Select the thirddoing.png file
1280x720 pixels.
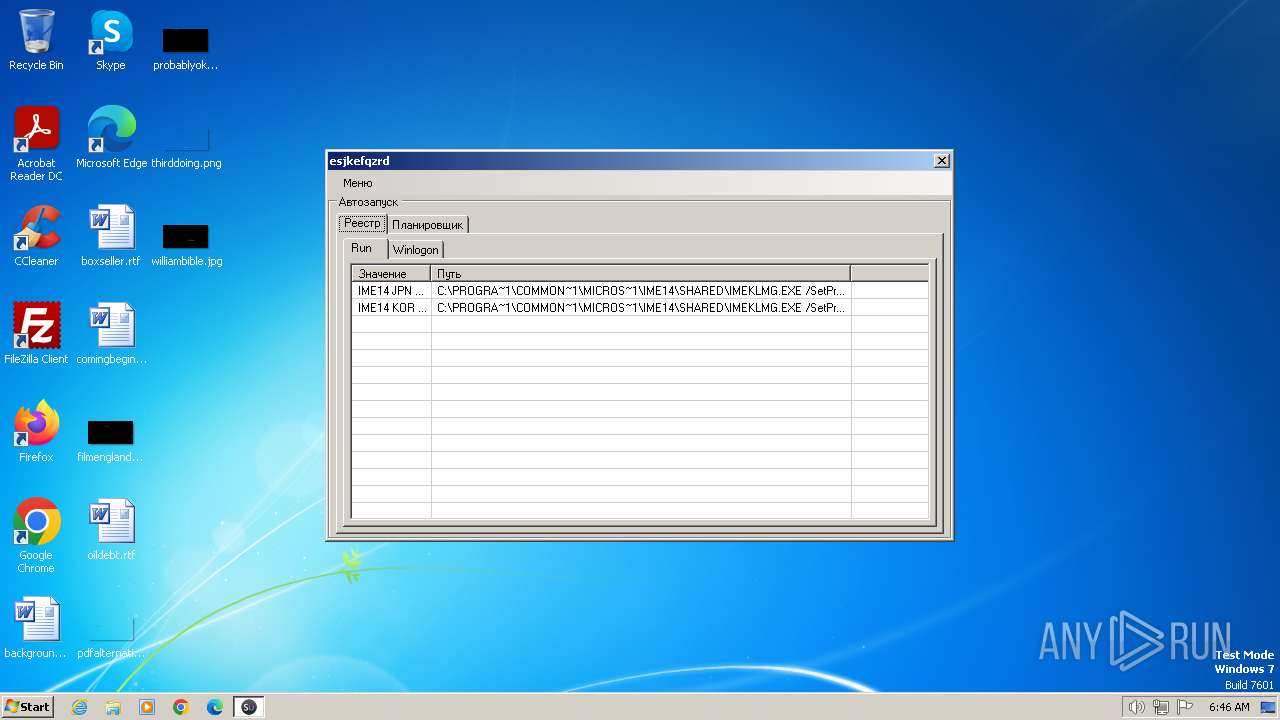186,146
